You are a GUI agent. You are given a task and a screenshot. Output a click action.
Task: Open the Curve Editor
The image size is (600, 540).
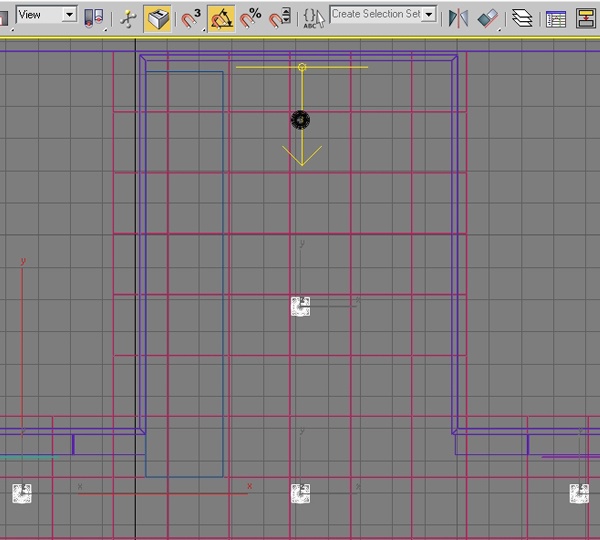pos(556,17)
